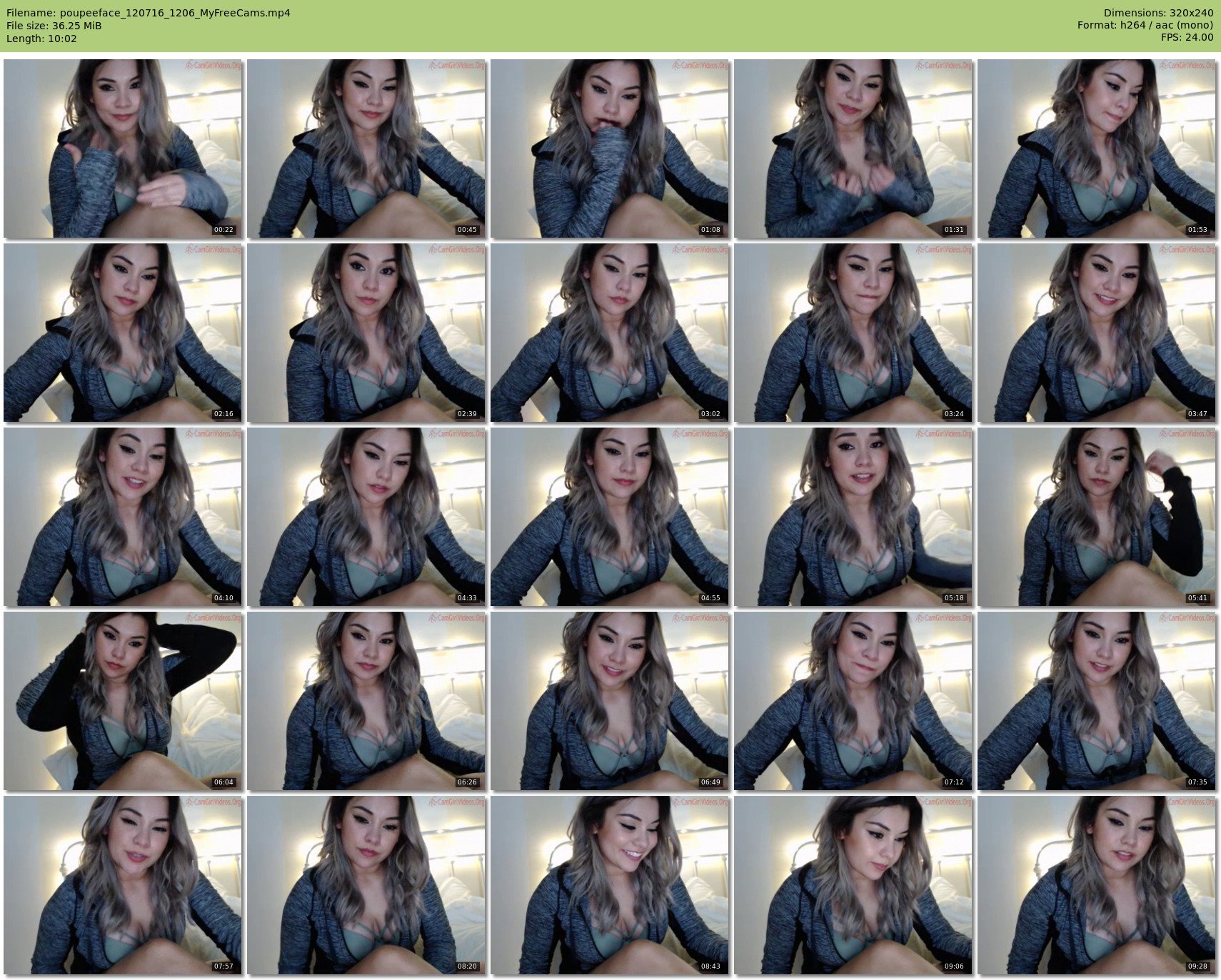This screenshot has height=980, width=1221.
Task: Open the thumbnail at 05:41
Action: click(1097, 517)
